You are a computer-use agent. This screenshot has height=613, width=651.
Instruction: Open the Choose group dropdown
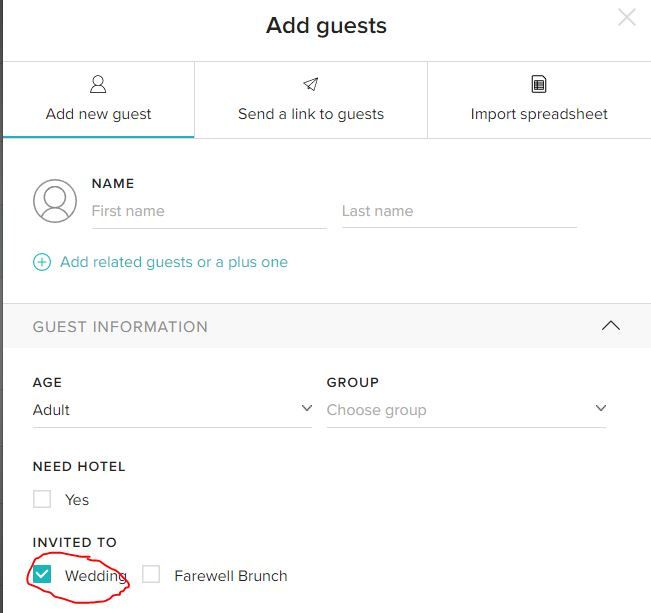click(x=466, y=410)
